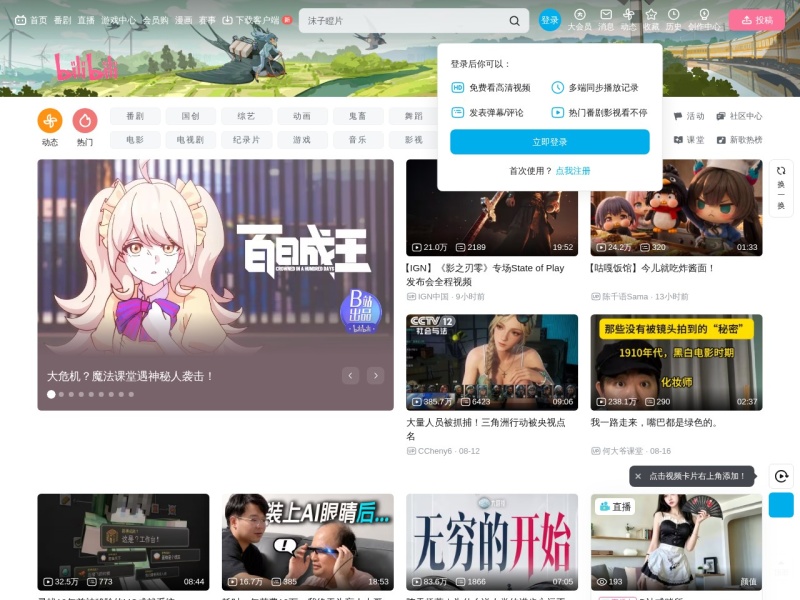The height and width of the screenshot is (600, 800).
Task: Click the 点我注册 registration link
Action: pos(572,171)
